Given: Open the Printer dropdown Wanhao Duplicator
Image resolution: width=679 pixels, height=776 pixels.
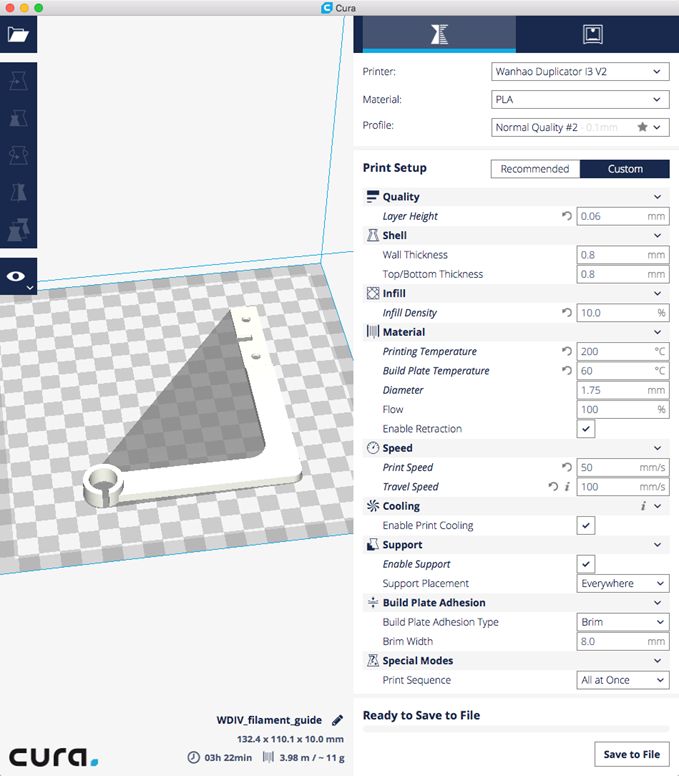Looking at the screenshot, I should coord(580,71).
